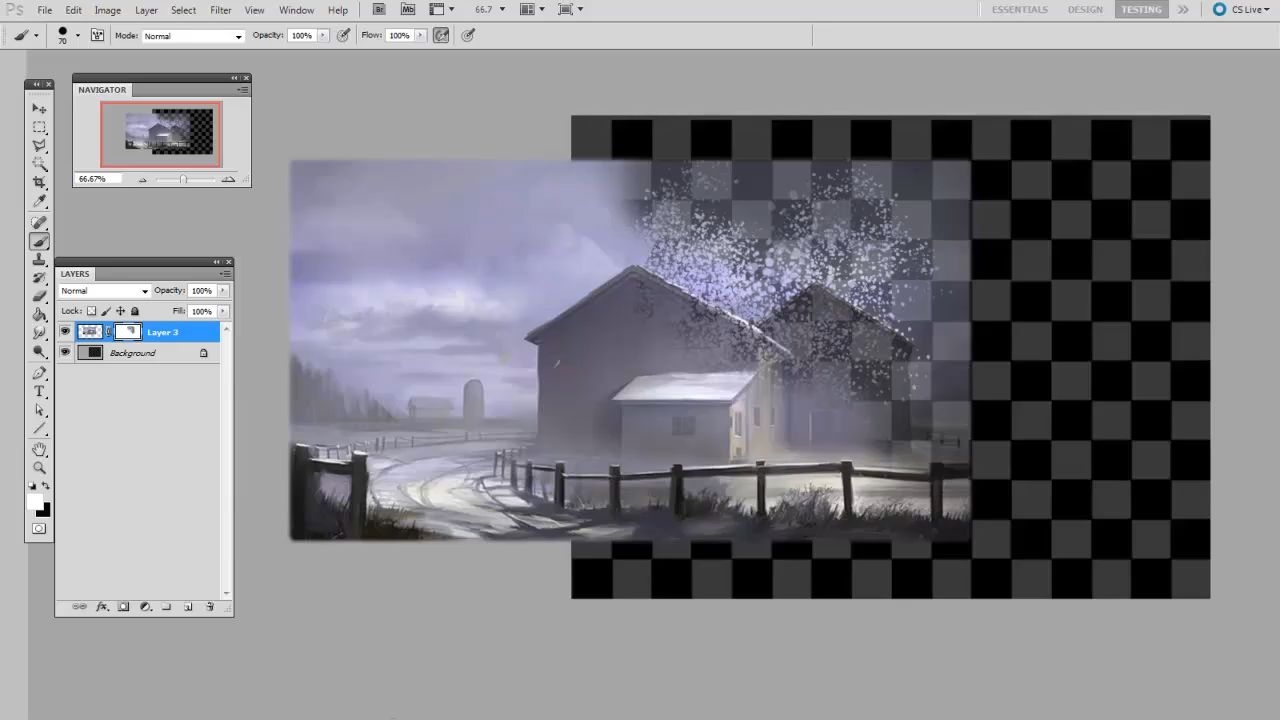Select the Clone Stamp tool

(39, 260)
